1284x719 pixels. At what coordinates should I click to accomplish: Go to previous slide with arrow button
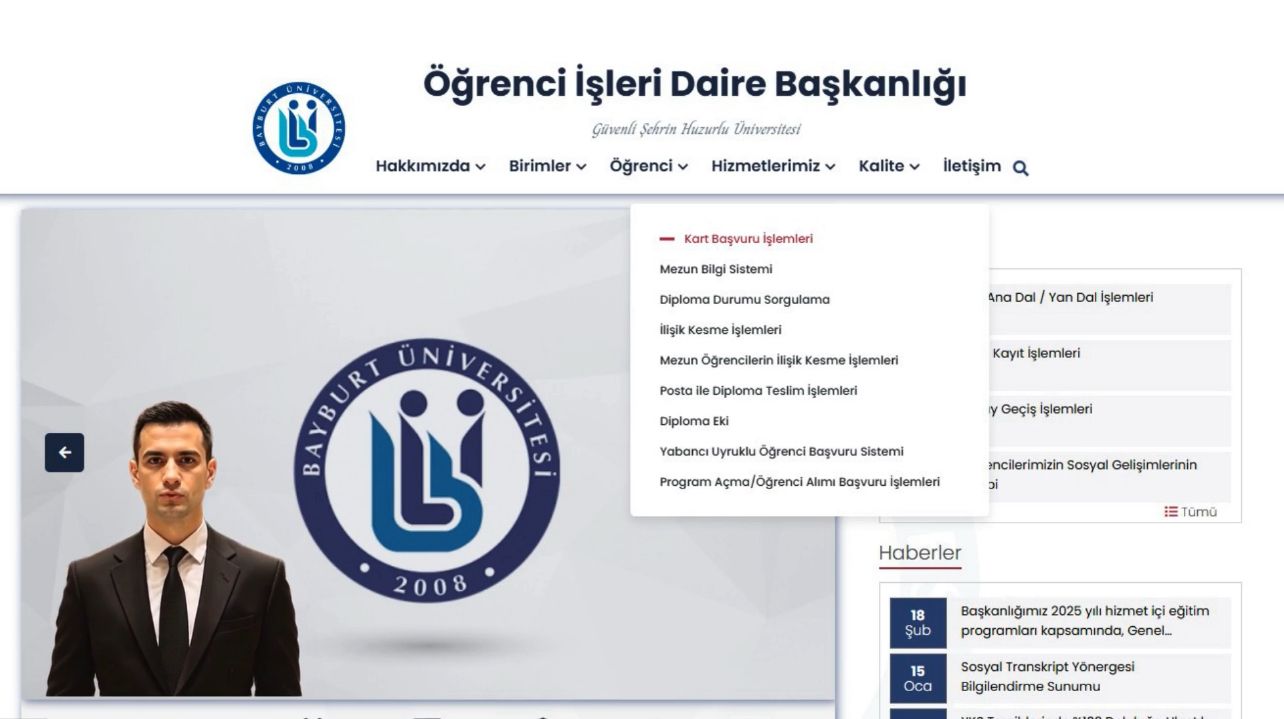(65, 452)
